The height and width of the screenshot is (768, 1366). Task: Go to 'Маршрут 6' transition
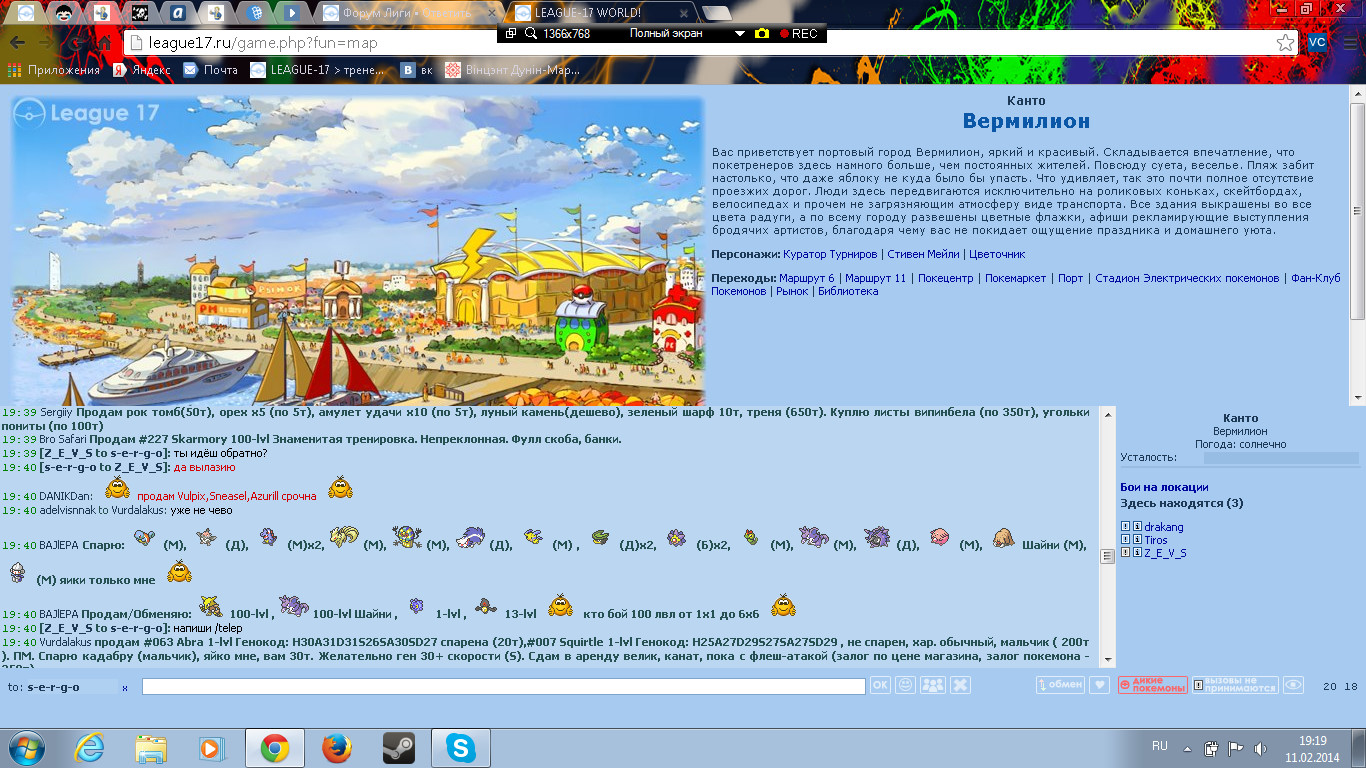coord(806,278)
